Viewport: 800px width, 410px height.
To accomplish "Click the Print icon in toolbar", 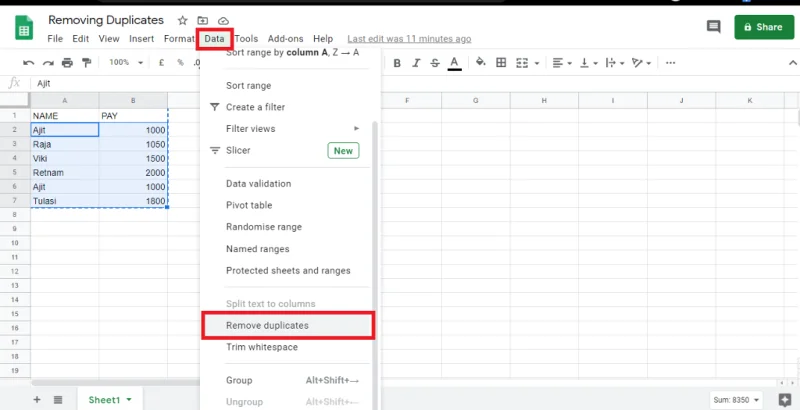I will coord(67,63).
